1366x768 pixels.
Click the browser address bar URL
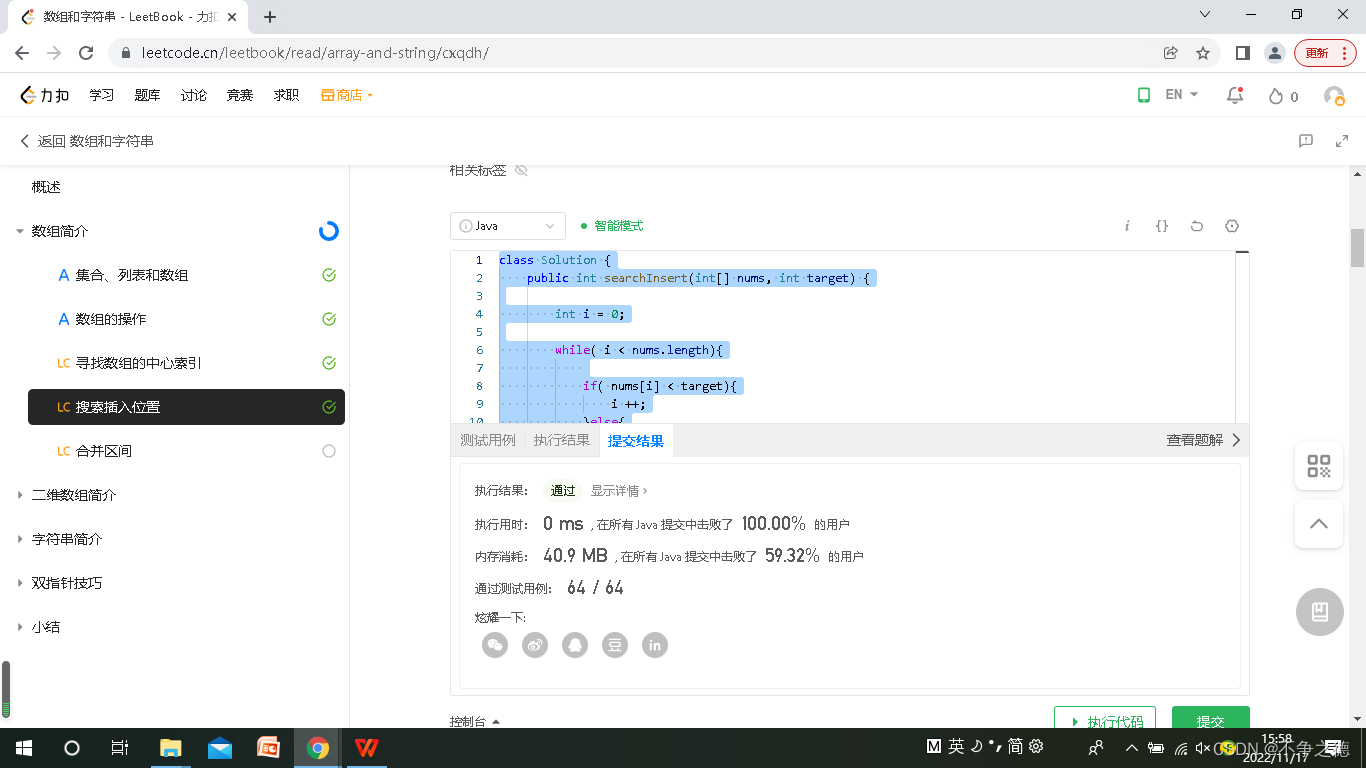(x=315, y=53)
